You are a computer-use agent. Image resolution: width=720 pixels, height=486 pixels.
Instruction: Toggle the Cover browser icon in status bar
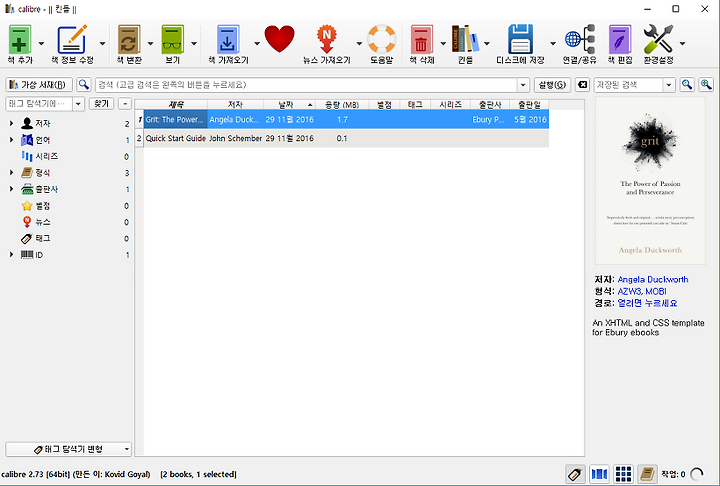coord(599,474)
